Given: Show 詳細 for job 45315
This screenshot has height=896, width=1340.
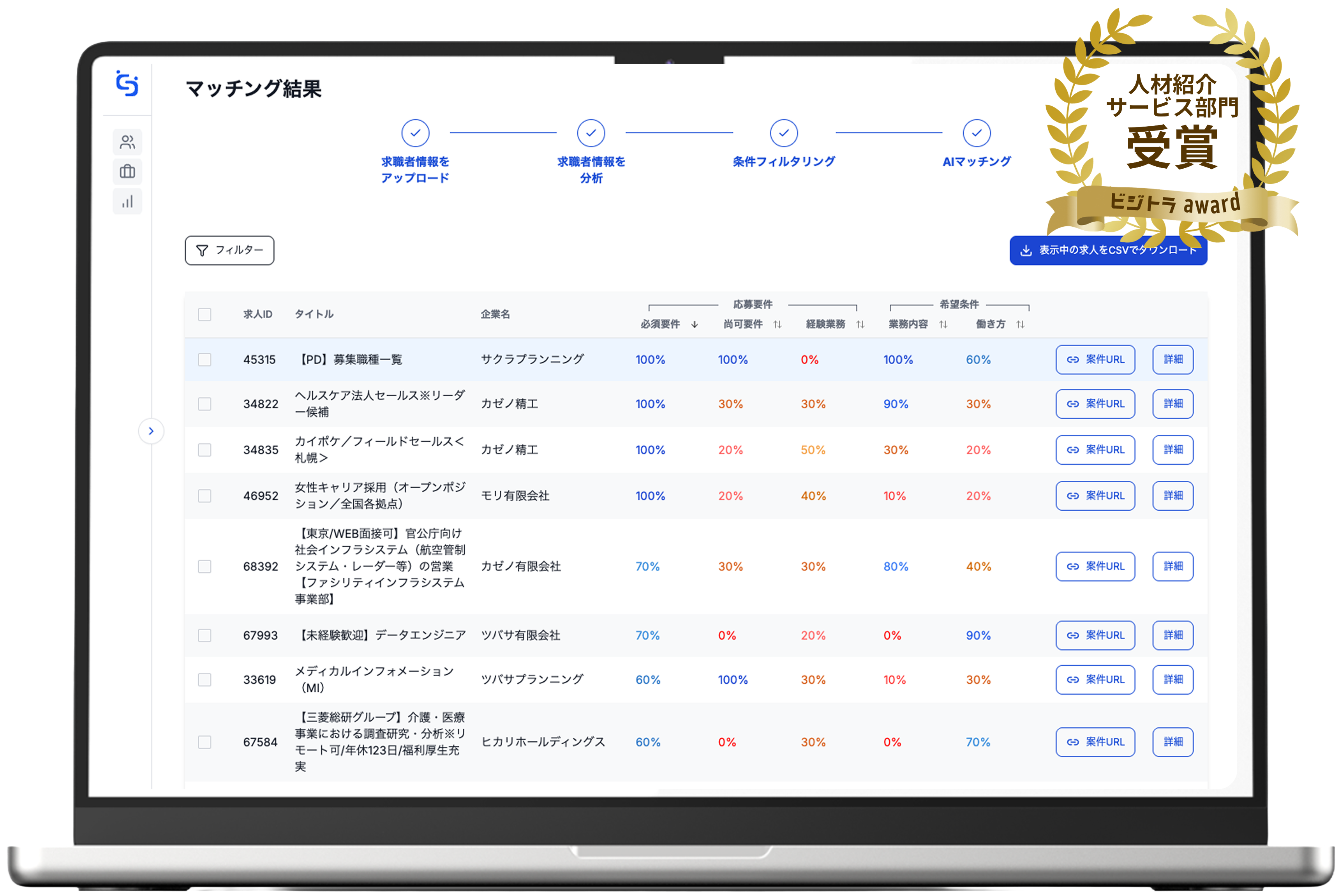Looking at the screenshot, I should [1172, 360].
